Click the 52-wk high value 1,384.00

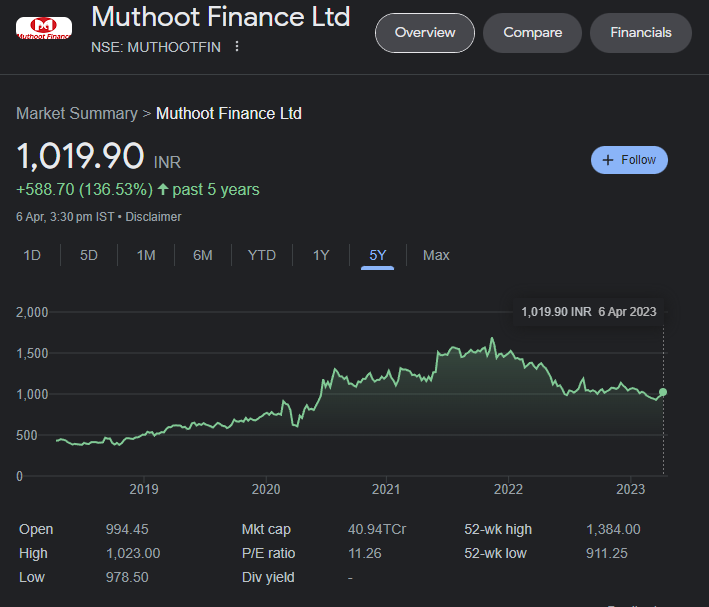pyautogui.click(x=613, y=529)
